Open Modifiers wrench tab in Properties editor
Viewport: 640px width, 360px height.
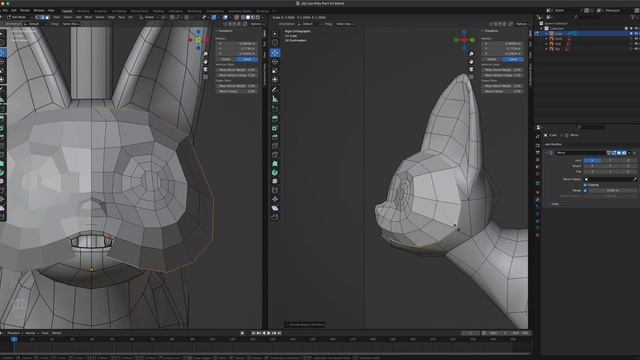[538, 200]
